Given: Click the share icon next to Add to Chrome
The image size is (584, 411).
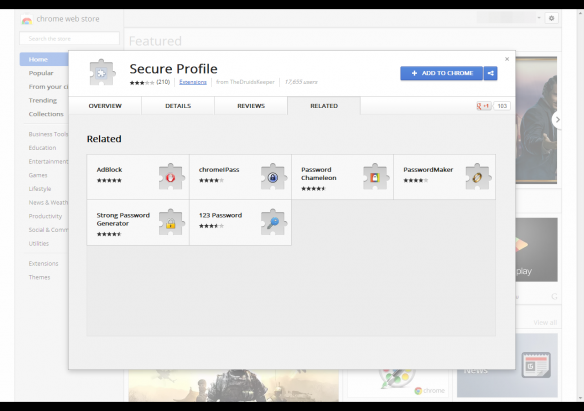Looking at the screenshot, I should [x=491, y=73].
